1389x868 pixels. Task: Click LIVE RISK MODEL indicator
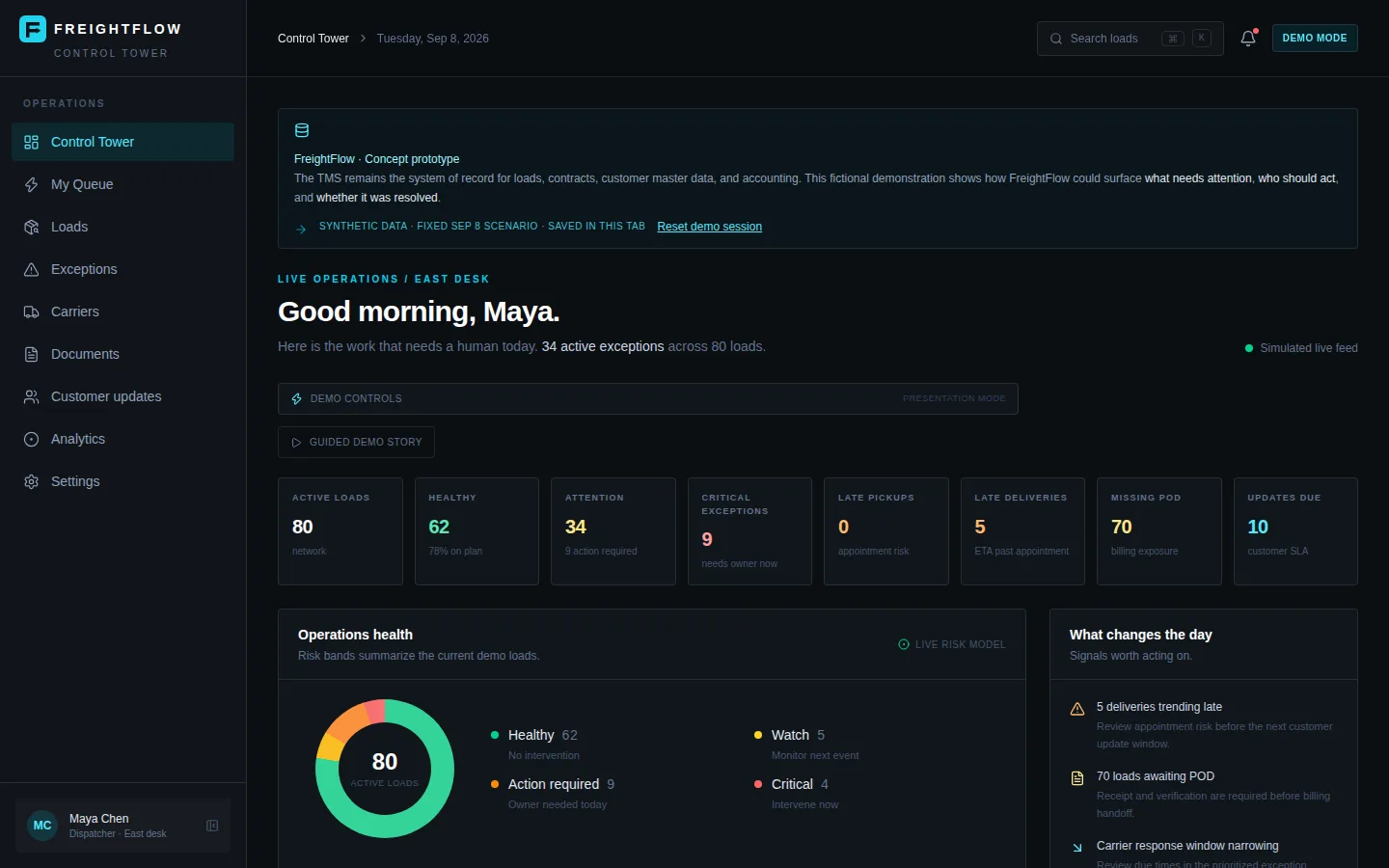click(952, 644)
